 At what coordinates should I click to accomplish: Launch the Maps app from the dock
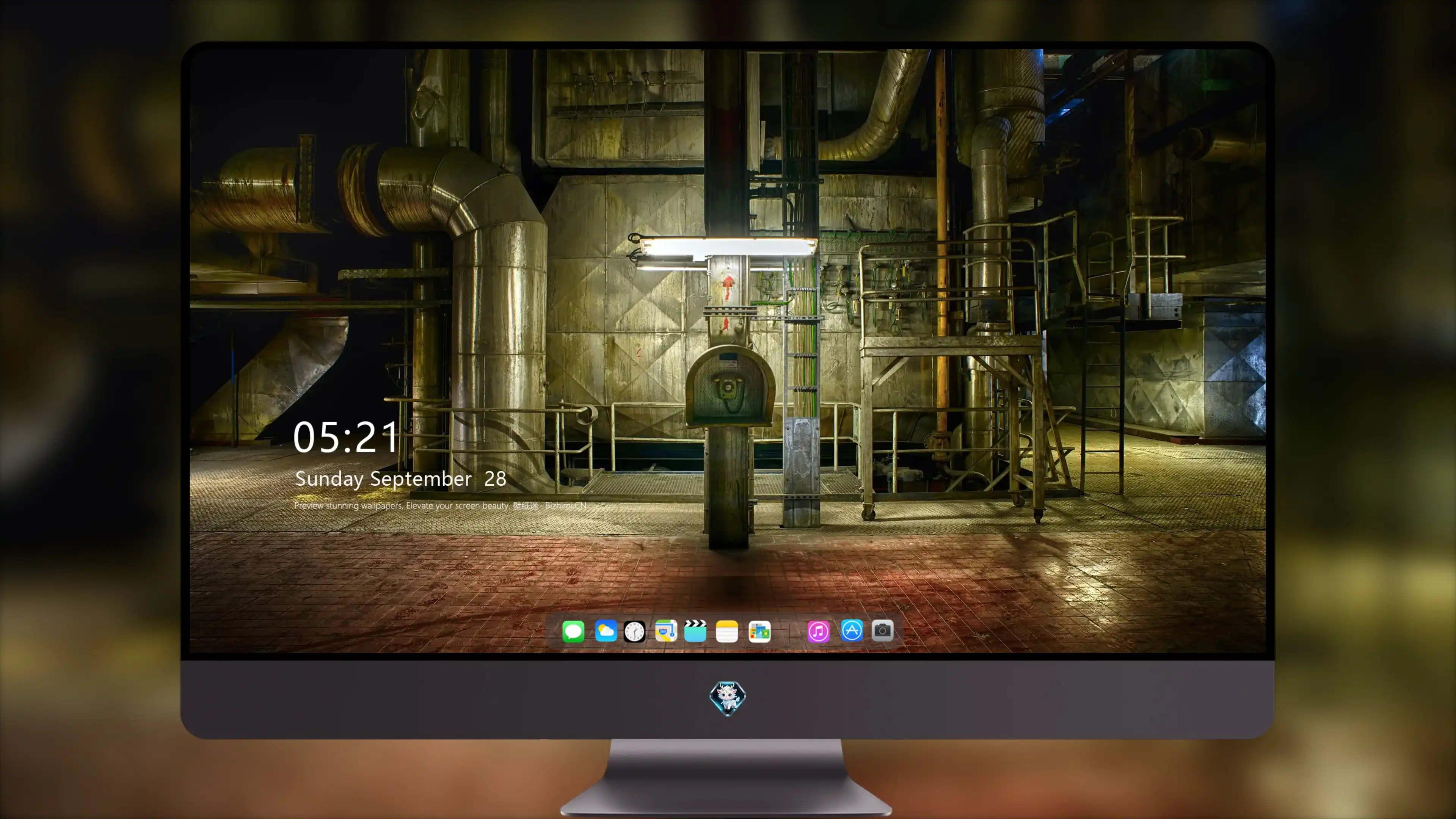666,631
